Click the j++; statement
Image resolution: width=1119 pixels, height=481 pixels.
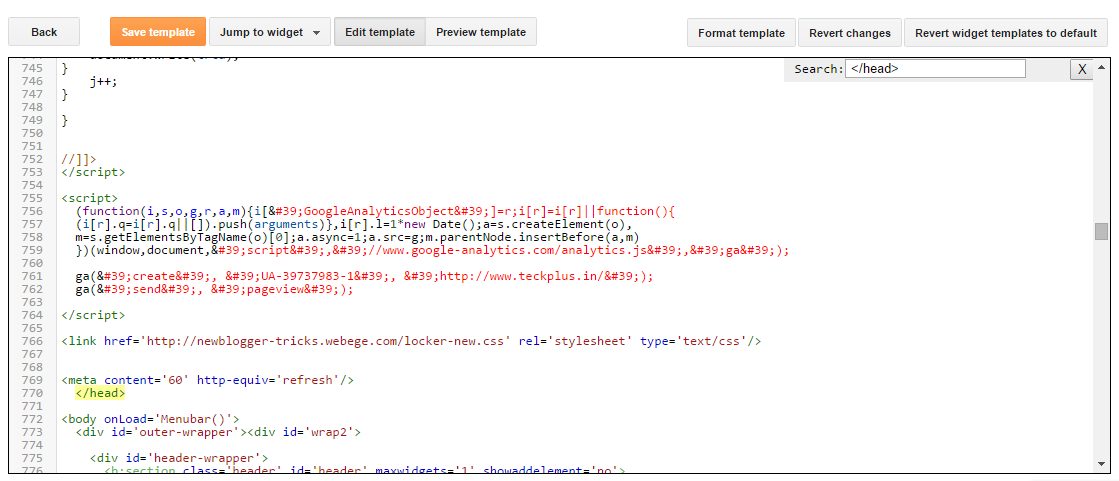(x=103, y=81)
